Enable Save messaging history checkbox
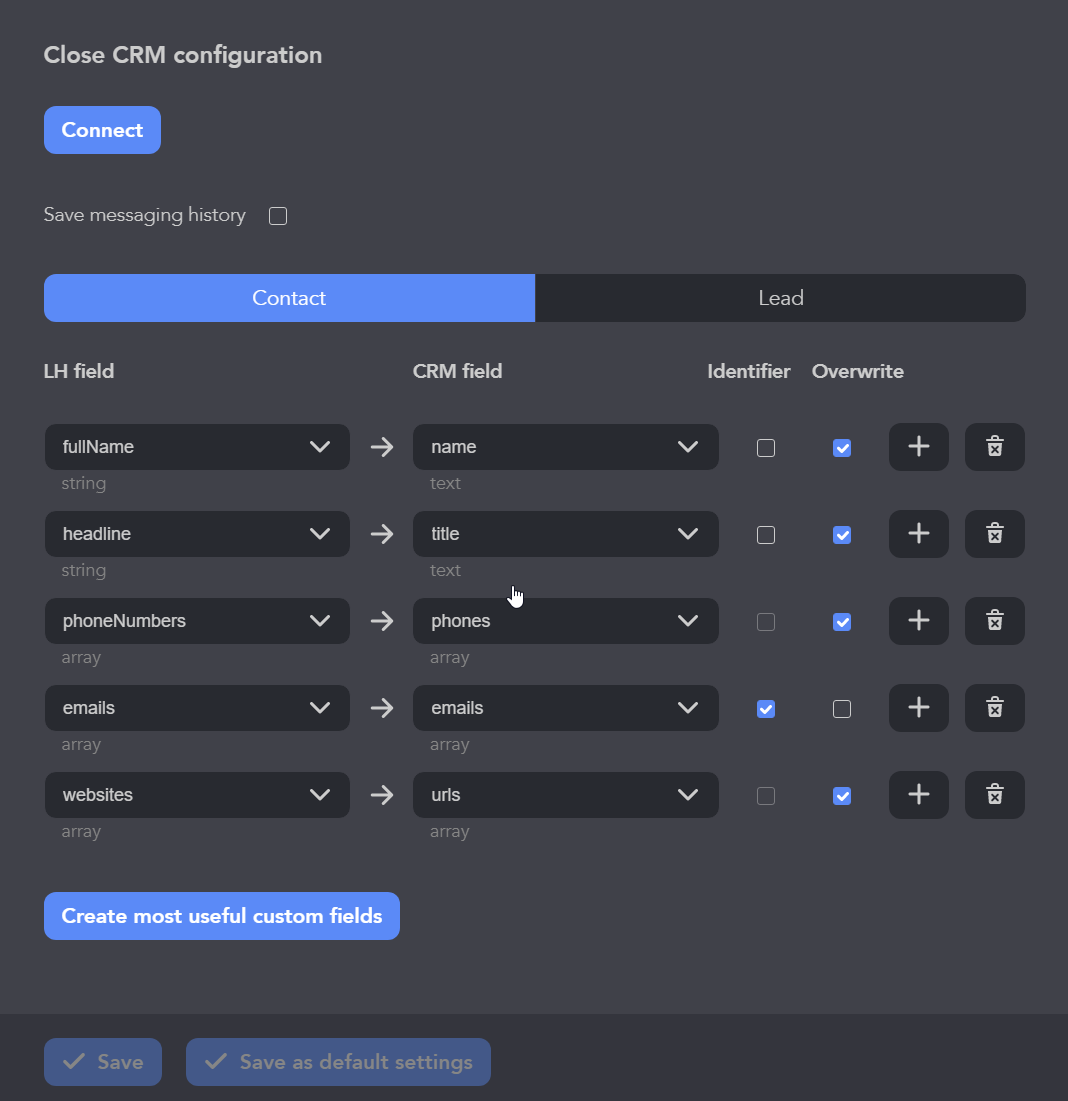Screen dimensions: 1068x1101 pyautogui.click(x=278, y=216)
